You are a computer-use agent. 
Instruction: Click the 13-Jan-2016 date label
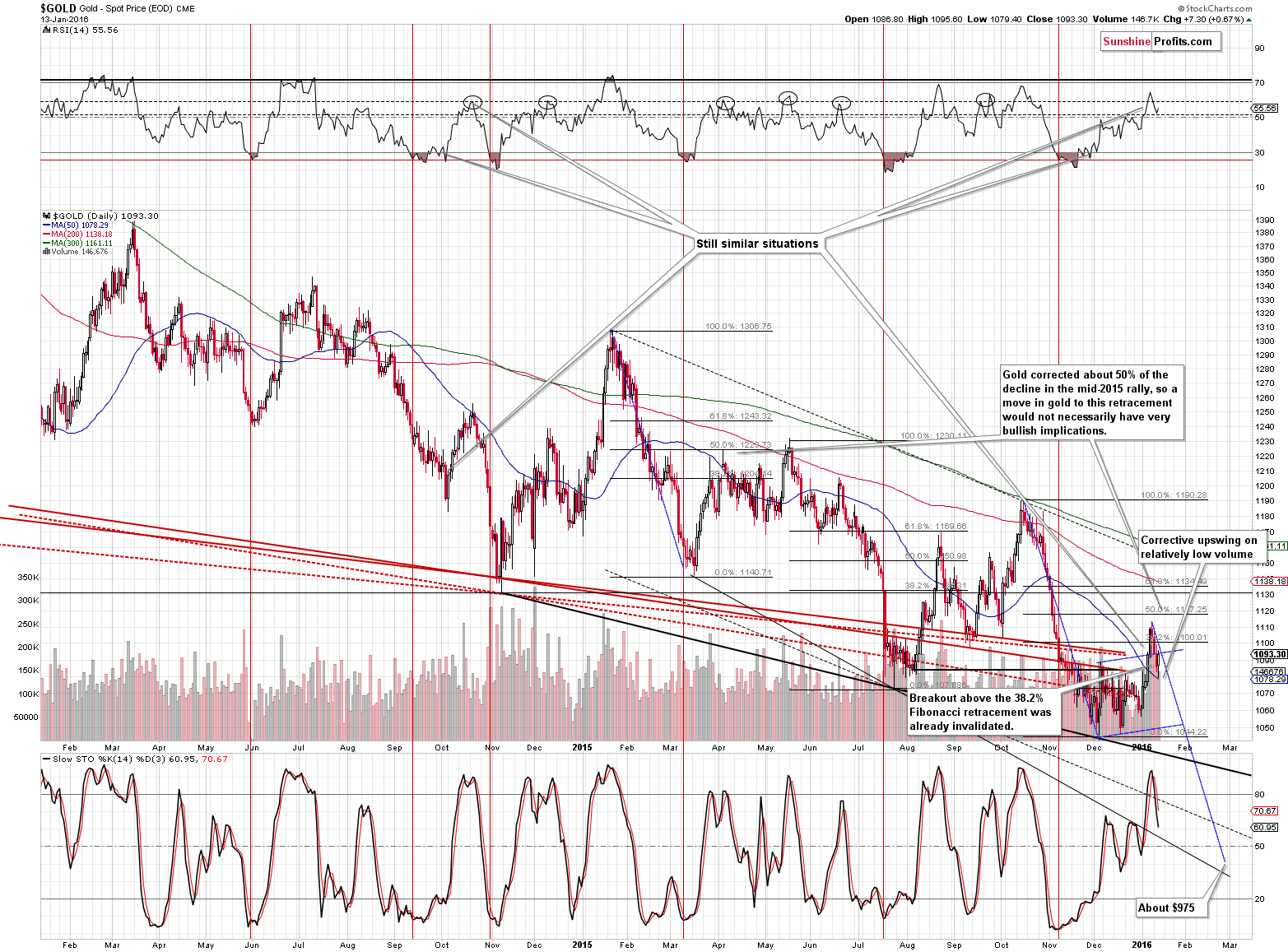click(64, 19)
